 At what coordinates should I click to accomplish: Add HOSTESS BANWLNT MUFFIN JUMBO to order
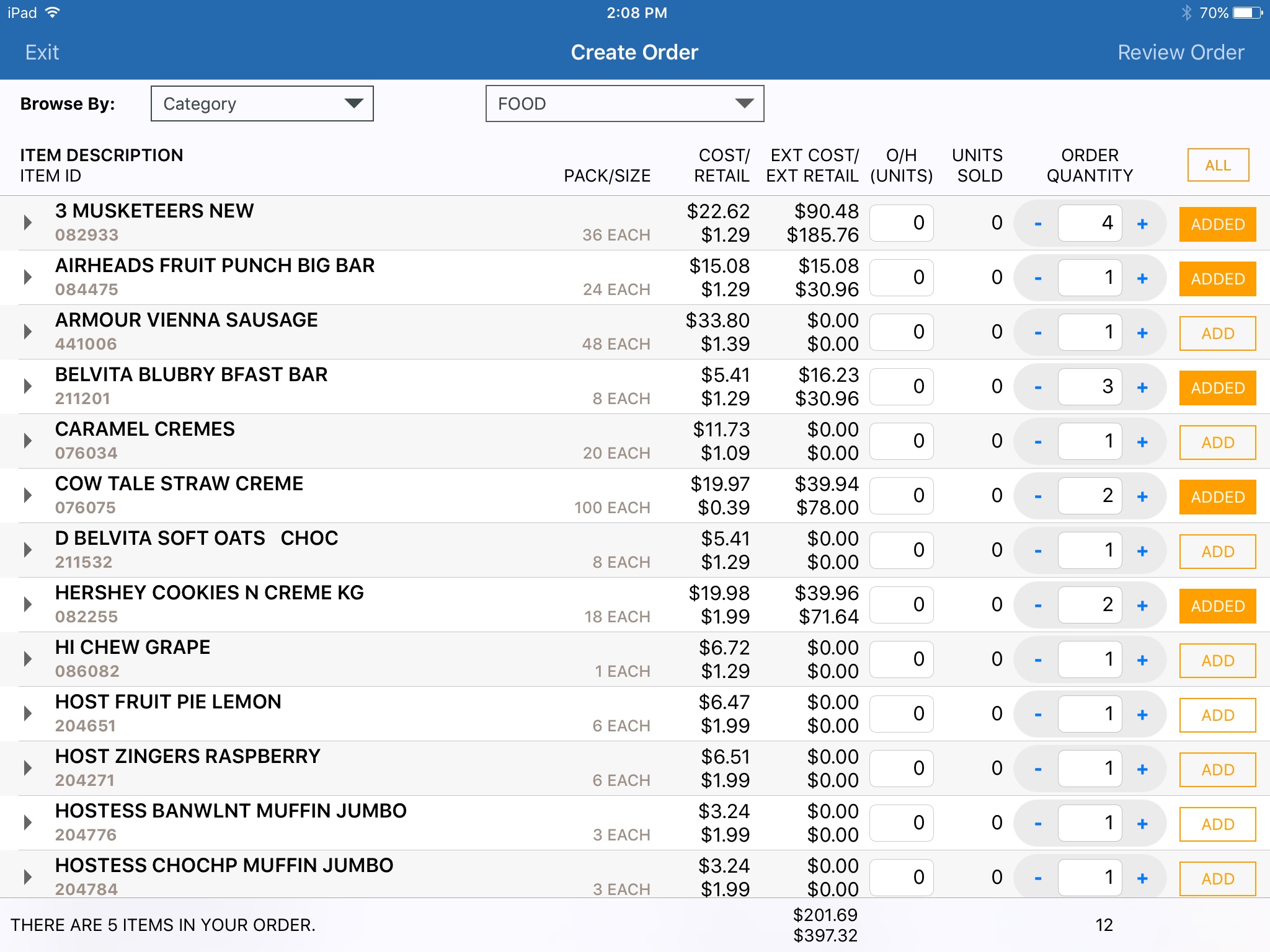1217,824
